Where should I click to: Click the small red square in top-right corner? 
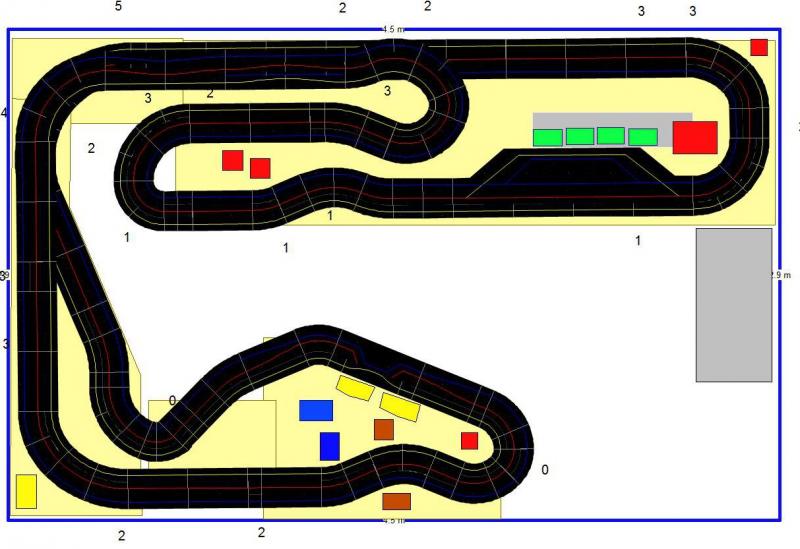point(759,47)
